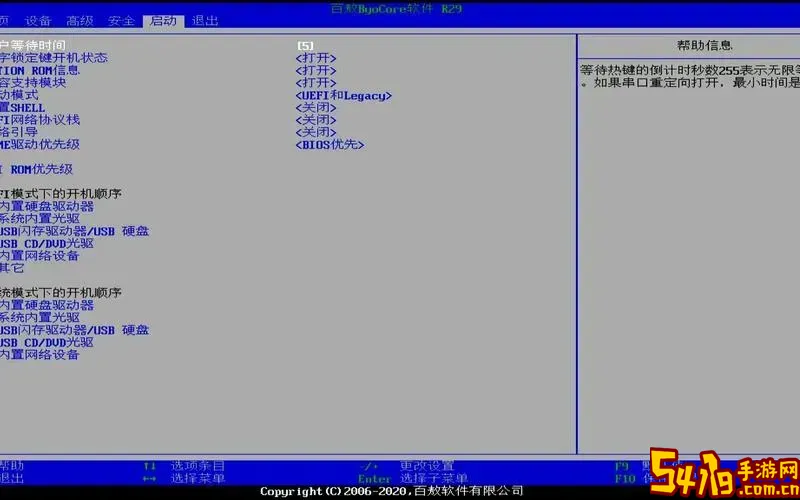
Task: Click the 帮助信息 panel header
Action: pos(705,45)
